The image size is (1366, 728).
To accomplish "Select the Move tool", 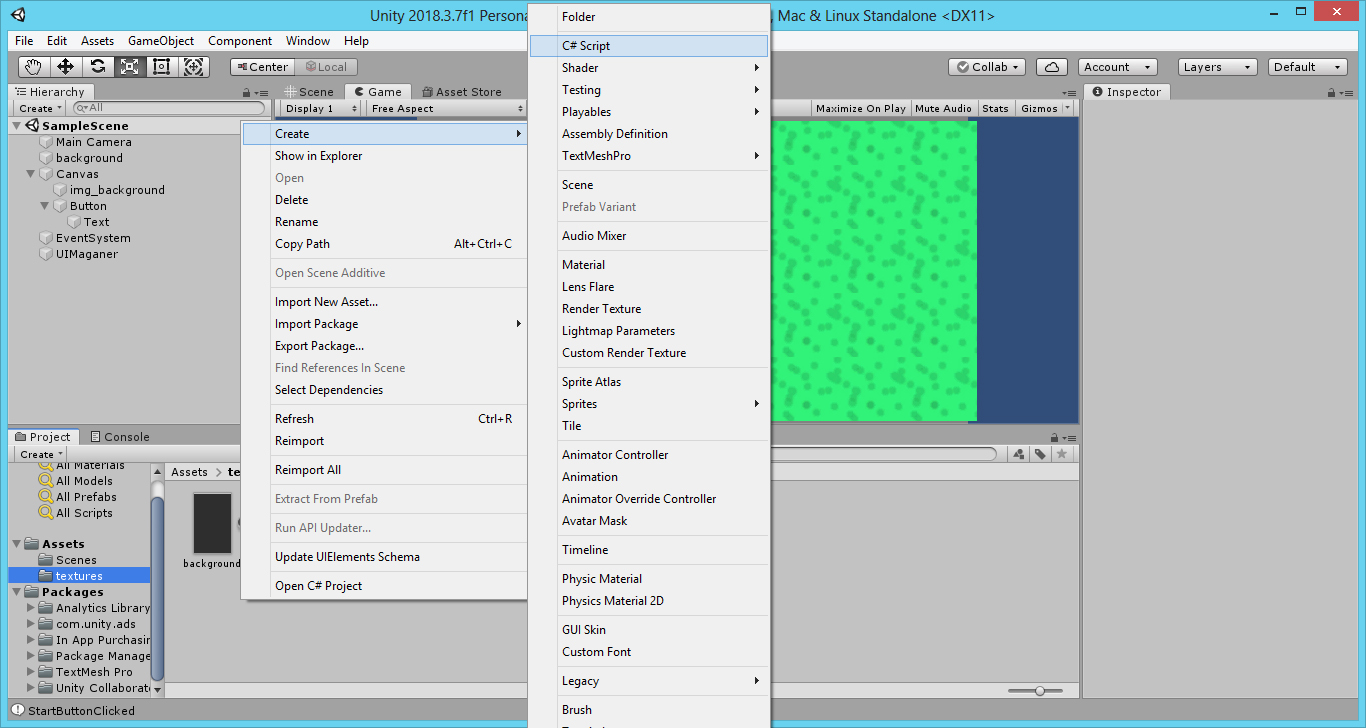I will pyautogui.click(x=66, y=66).
